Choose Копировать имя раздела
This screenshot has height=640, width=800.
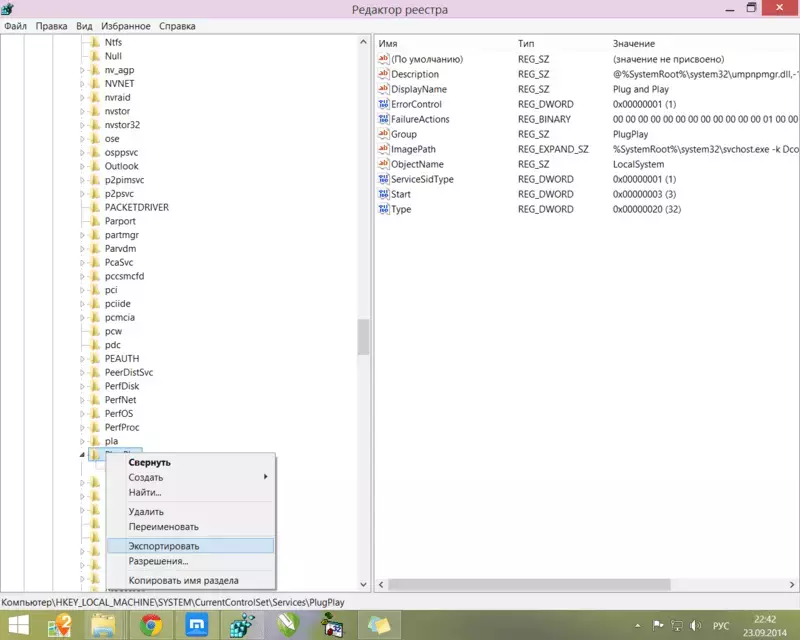point(190,580)
